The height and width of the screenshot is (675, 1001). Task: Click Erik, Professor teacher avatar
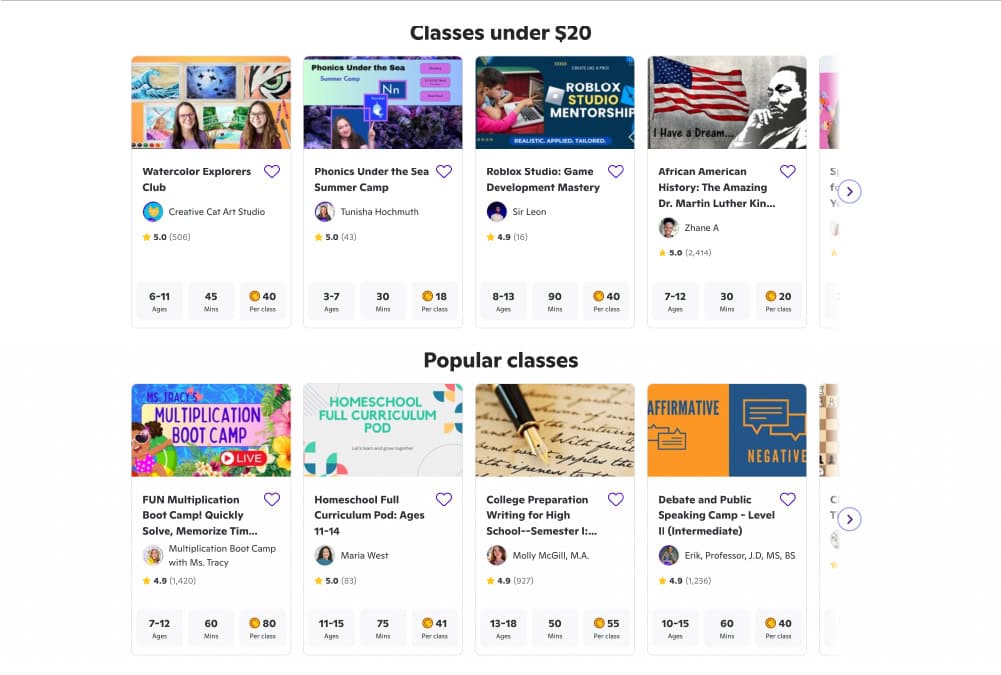pyautogui.click(x=669, y=556)
